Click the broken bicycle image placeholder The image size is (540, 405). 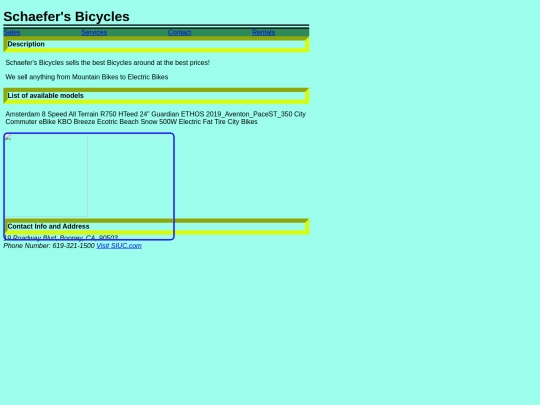(x=46, y=176)
